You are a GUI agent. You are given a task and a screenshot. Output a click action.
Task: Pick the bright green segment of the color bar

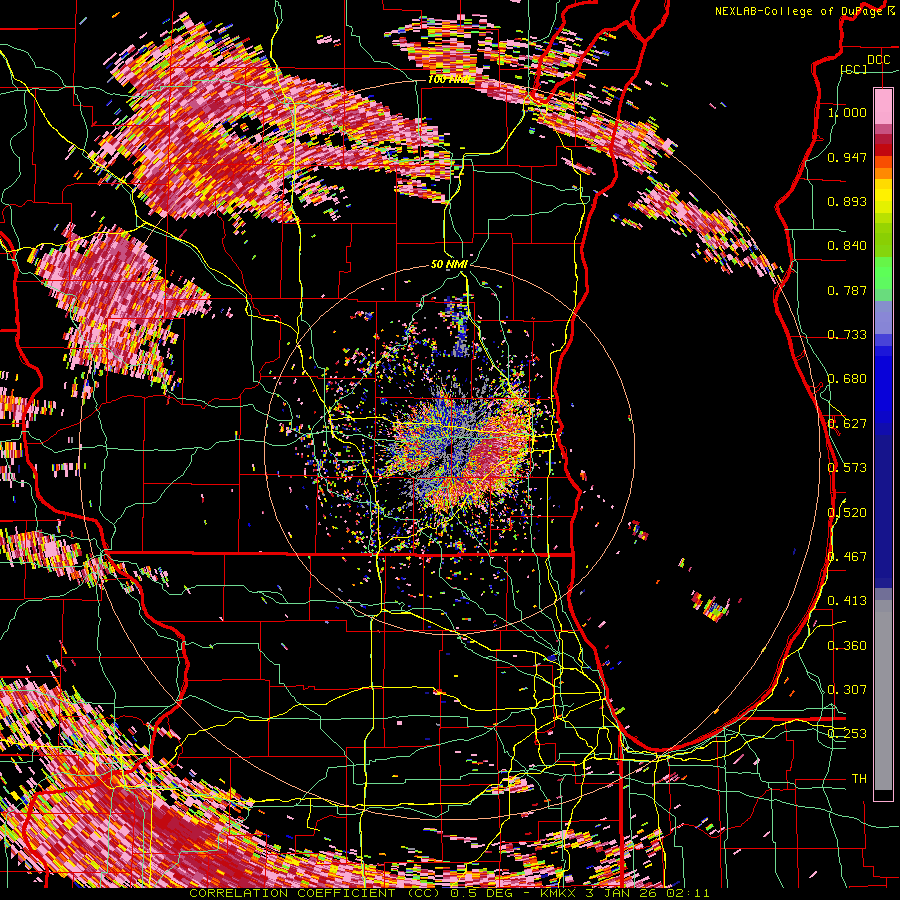click(x=883, y=273)
